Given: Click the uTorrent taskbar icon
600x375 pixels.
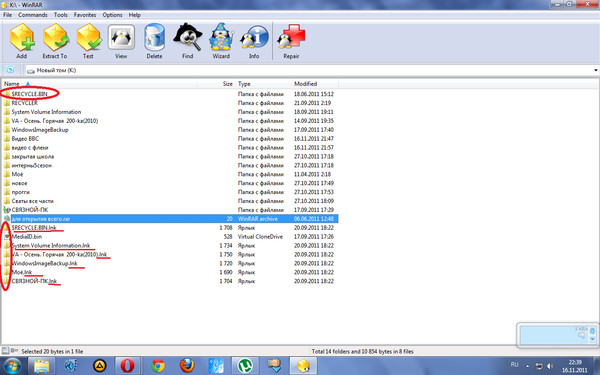Looking at the screenshot, I should click(245, 366).
